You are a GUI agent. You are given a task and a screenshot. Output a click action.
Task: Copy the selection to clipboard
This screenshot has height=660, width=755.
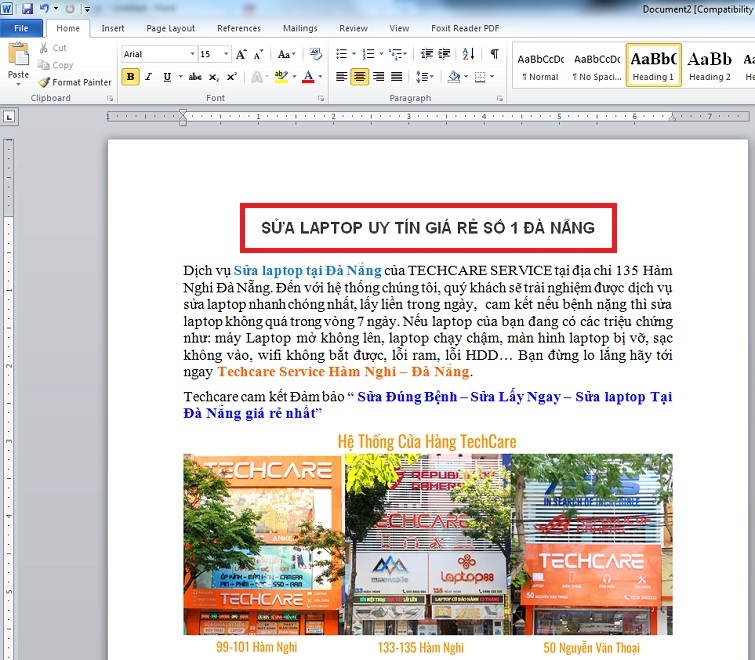[x=56, y=65]
